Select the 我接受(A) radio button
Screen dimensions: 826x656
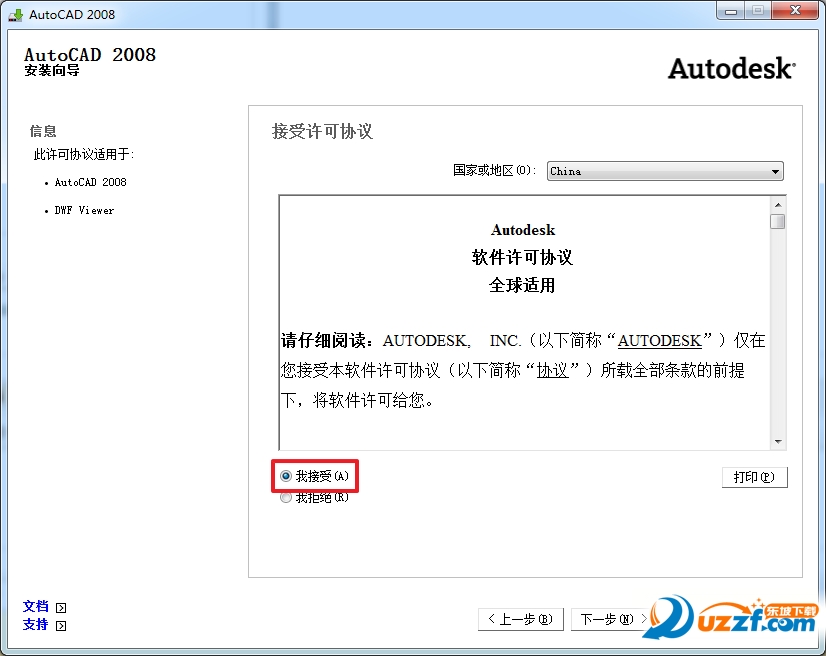click(x=314, y=476)
